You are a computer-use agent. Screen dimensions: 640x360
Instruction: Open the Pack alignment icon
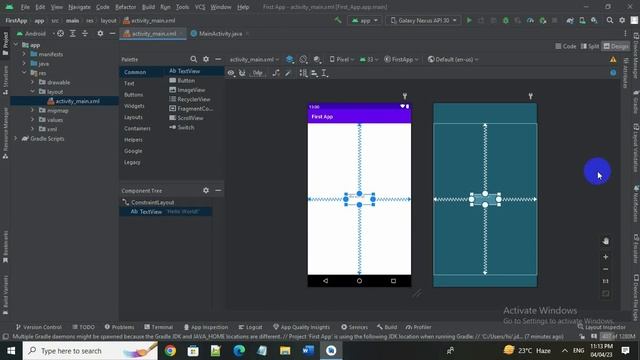tap(303, 73)
